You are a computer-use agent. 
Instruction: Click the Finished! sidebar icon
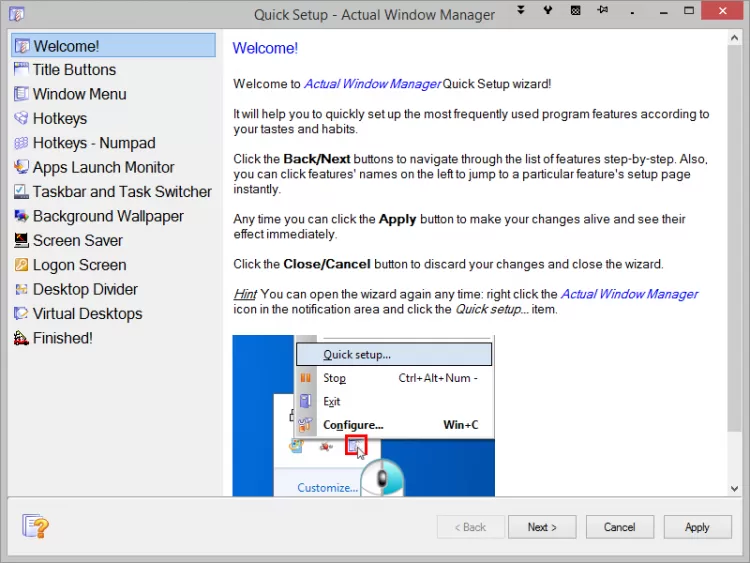pos(21,338)
